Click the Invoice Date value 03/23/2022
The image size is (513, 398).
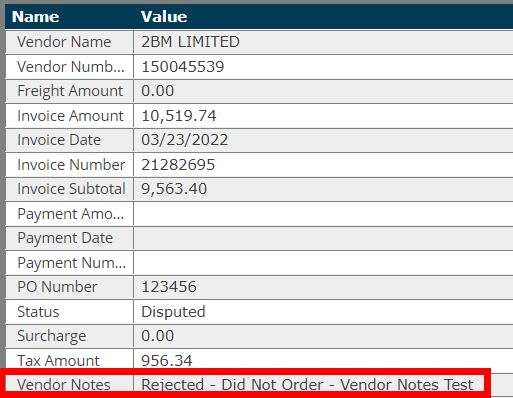point(185,140)
